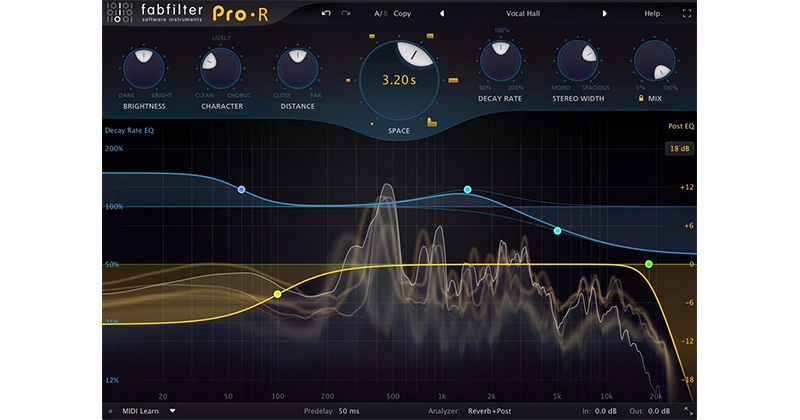The height and width of the screenshot is (420, 800).
Task: Select the yellow Post EQ low shelf dot near 100 Hz
Action: (x=278, y=294)
